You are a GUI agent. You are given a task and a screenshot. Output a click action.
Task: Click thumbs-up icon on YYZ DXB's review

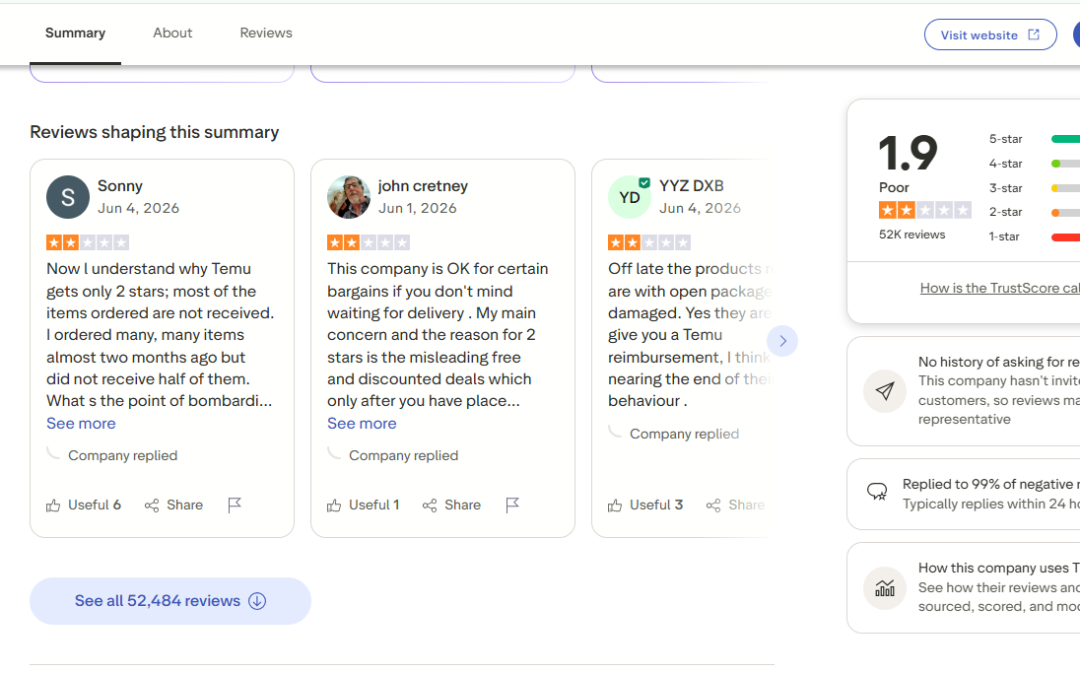click(615, 505)
